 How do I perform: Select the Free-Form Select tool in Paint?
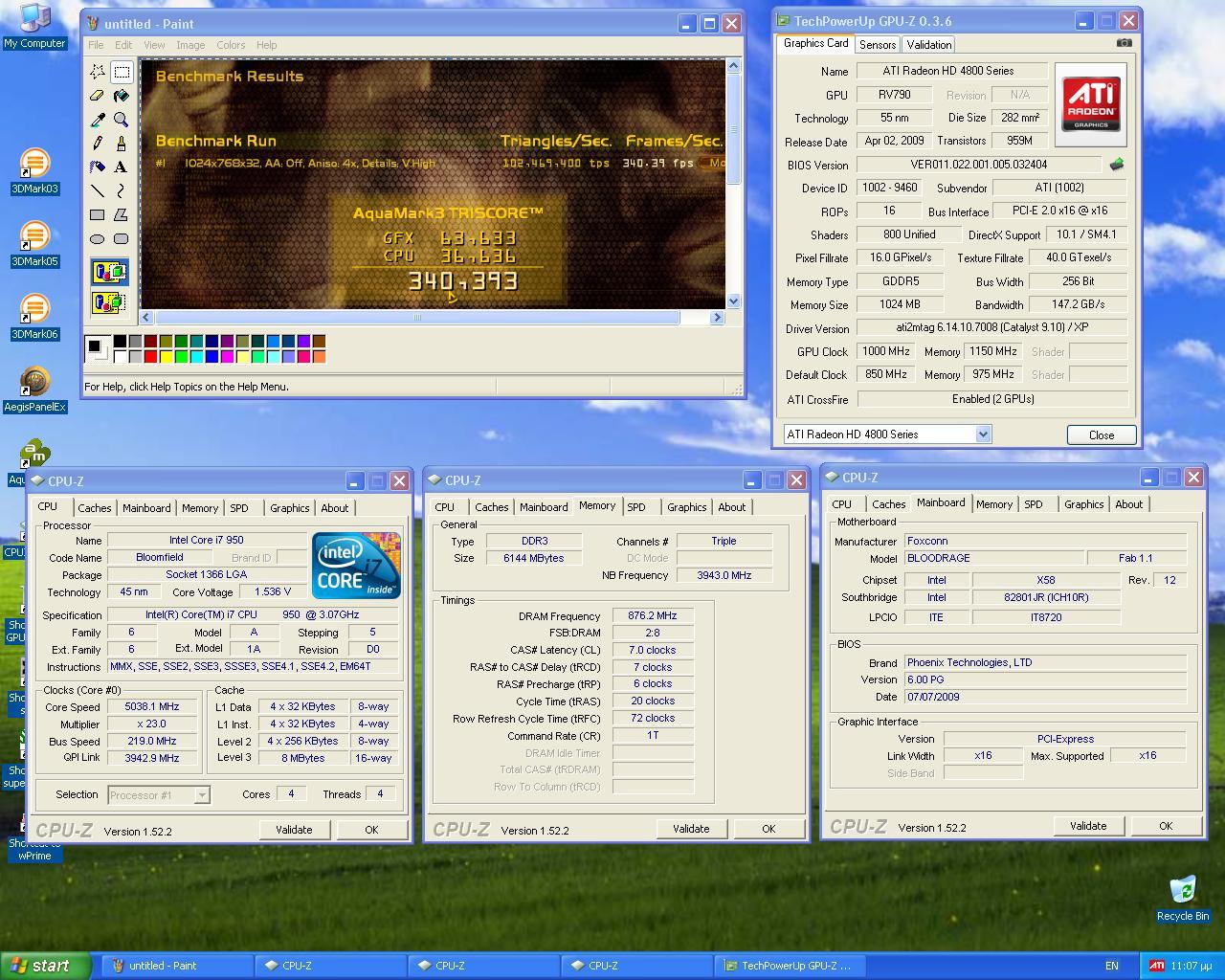coord(98,72)
